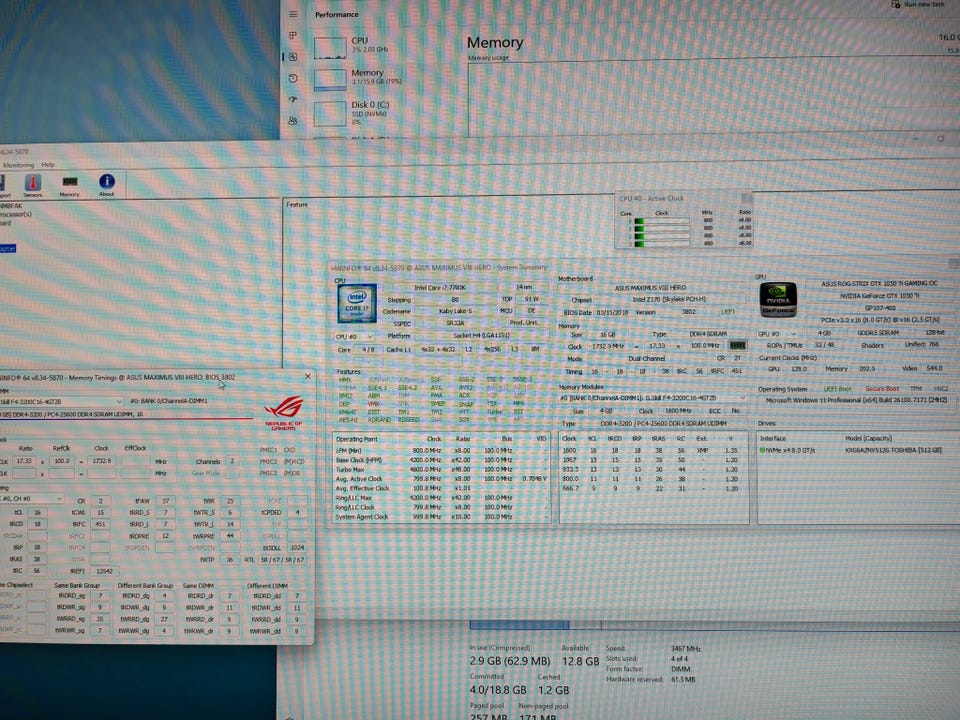960x720 pixels.
Task: Click the Channels value field
Action: pyautogui.click(x=232, y=461)
